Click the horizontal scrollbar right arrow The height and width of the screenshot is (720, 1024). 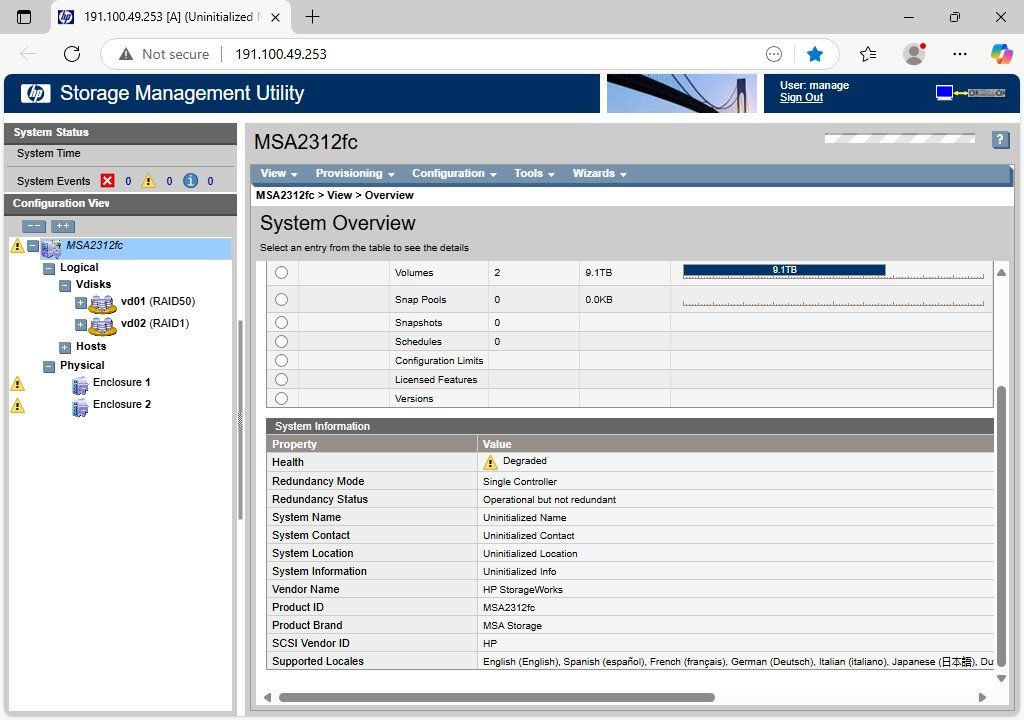point(982,697)
